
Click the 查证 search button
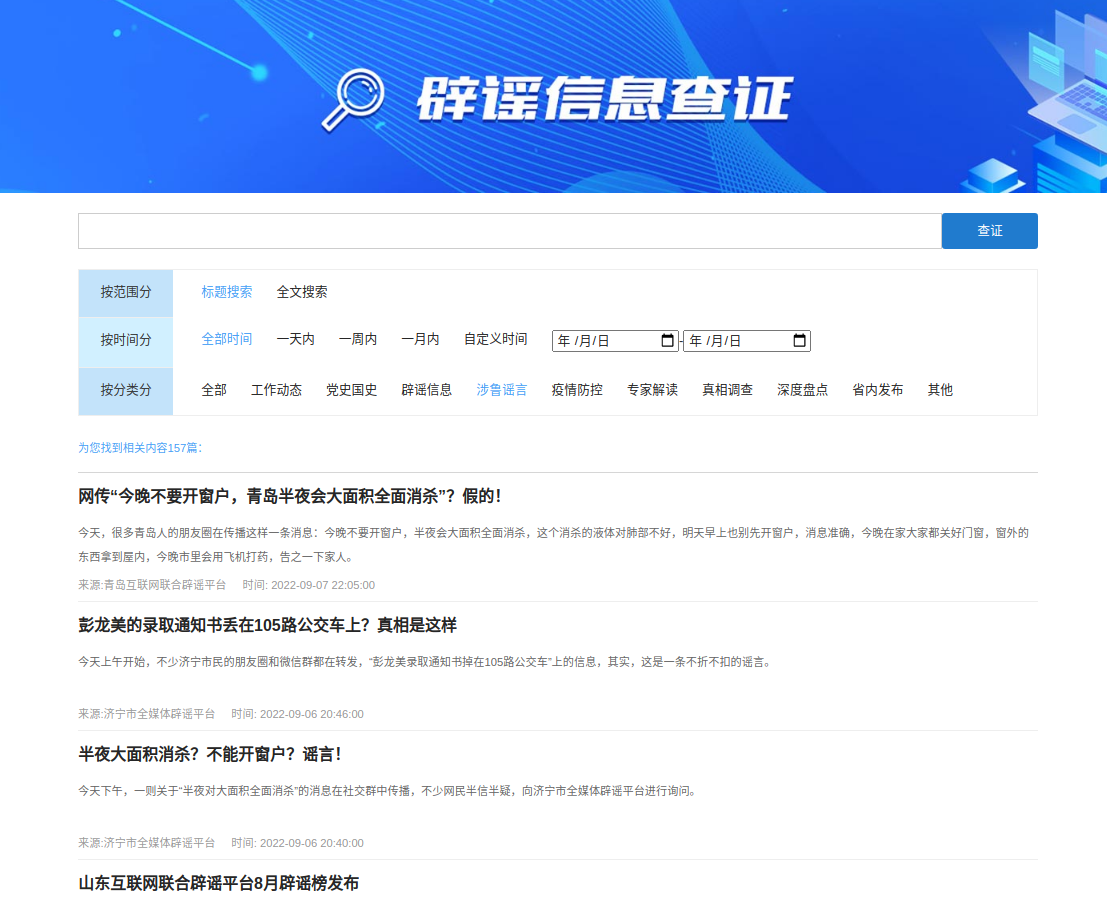click(989, 231)
